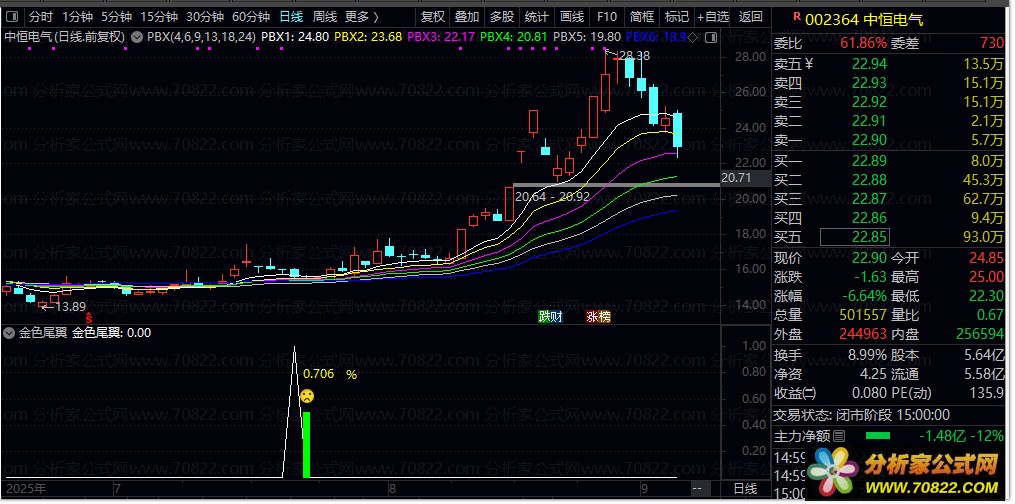Switch to the 分时 intraday view
1015x504 pixels.
coord(41,16)
